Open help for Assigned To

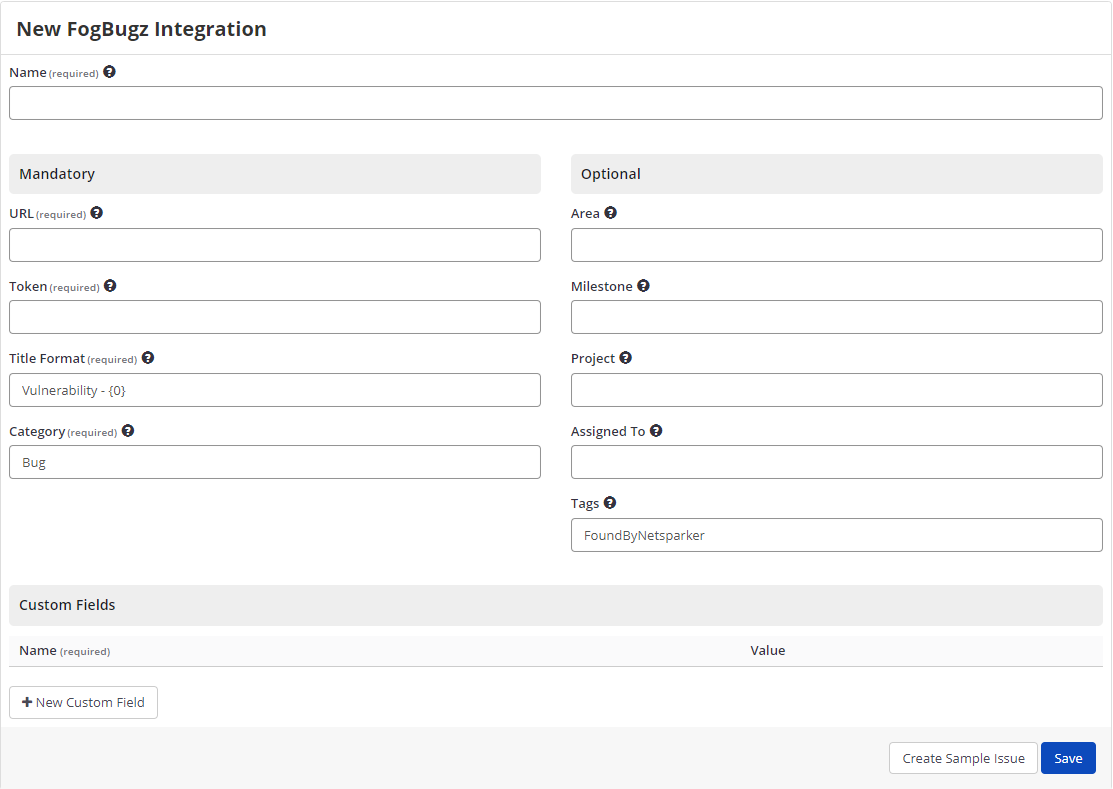tap(656, 430)
